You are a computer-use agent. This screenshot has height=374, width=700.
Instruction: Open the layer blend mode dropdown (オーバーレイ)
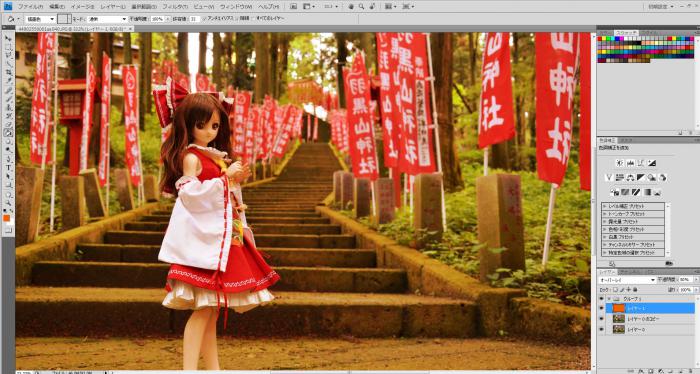pos(627,279)
